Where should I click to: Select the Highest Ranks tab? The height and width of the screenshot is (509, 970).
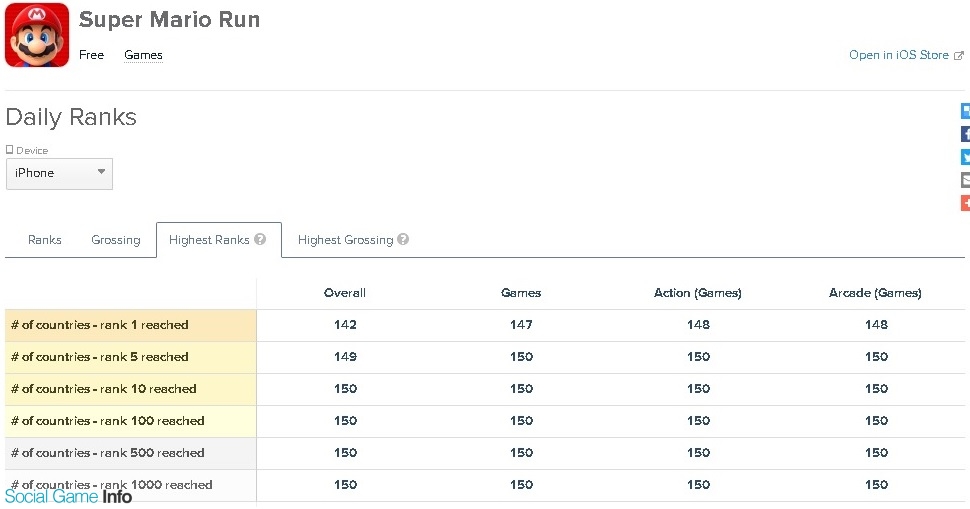click(218, 240)
